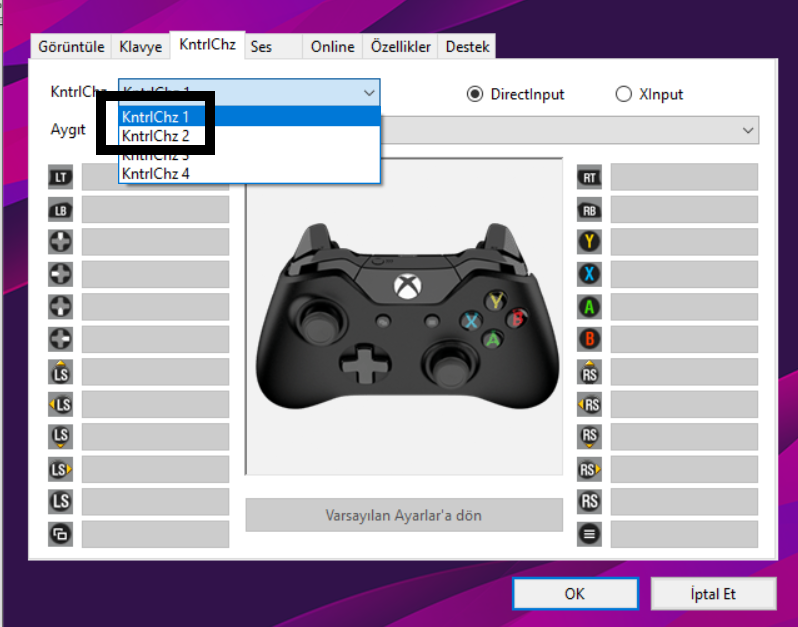Select the D-pad down icon
The height and width of the screenshot is (627, 798).
click(x=61, y=307)
